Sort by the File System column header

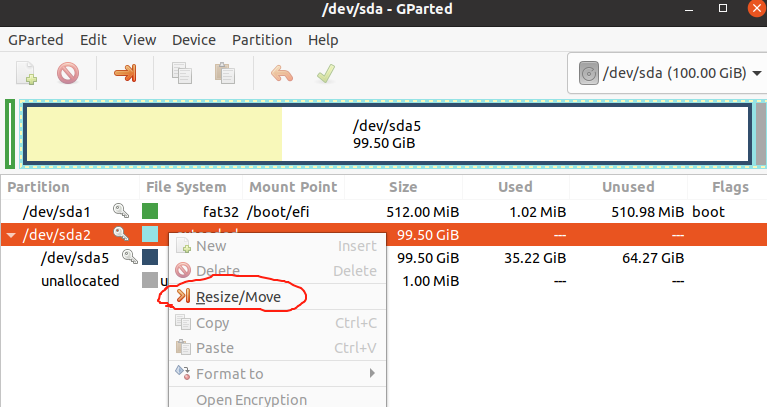(186, 187)
